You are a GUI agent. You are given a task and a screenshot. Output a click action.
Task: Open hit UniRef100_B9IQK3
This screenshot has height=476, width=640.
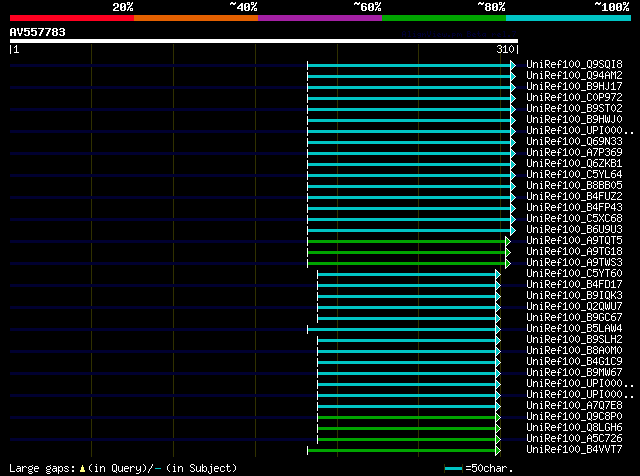tap(574, 296)
